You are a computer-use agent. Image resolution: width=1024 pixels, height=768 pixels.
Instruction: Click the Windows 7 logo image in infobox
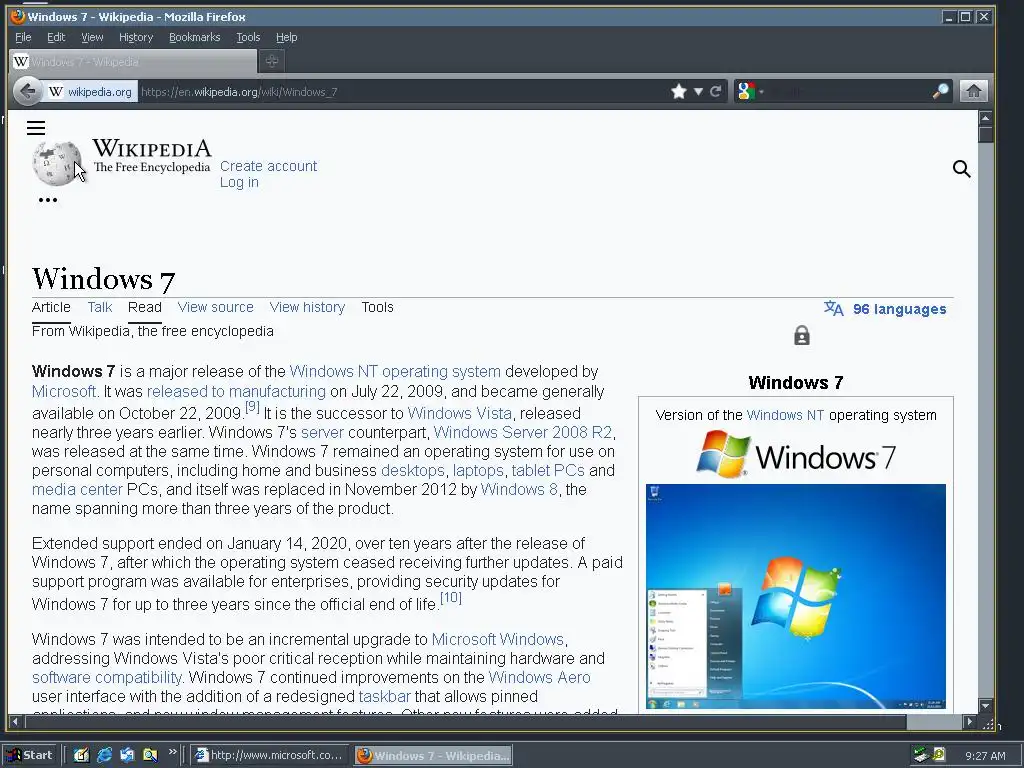coord(795,455)
